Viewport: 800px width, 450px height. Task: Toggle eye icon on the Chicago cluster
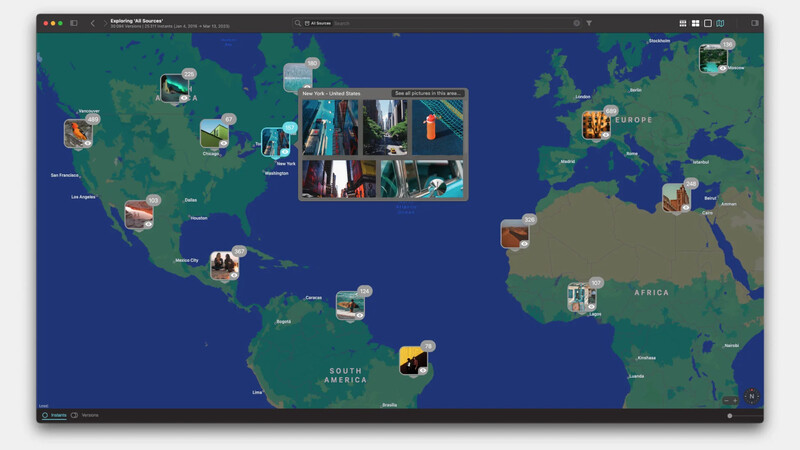pyautogui.click(x=223, y=143)
